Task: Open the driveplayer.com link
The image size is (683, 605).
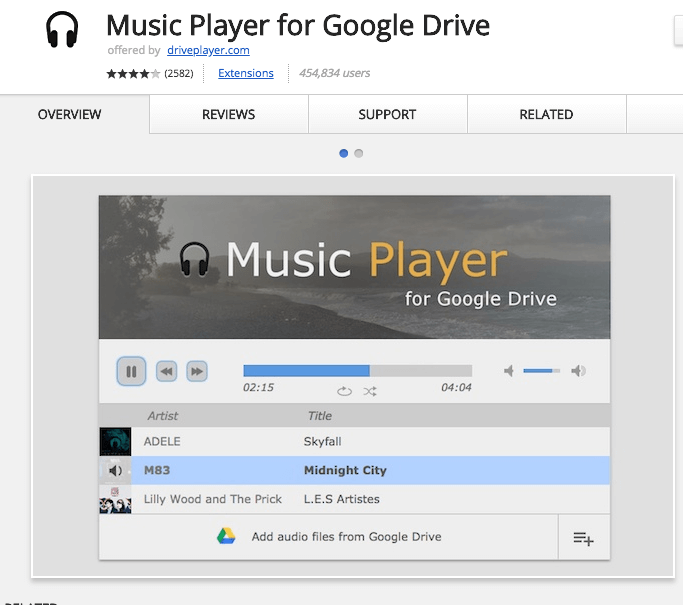Action: [208, 50]
